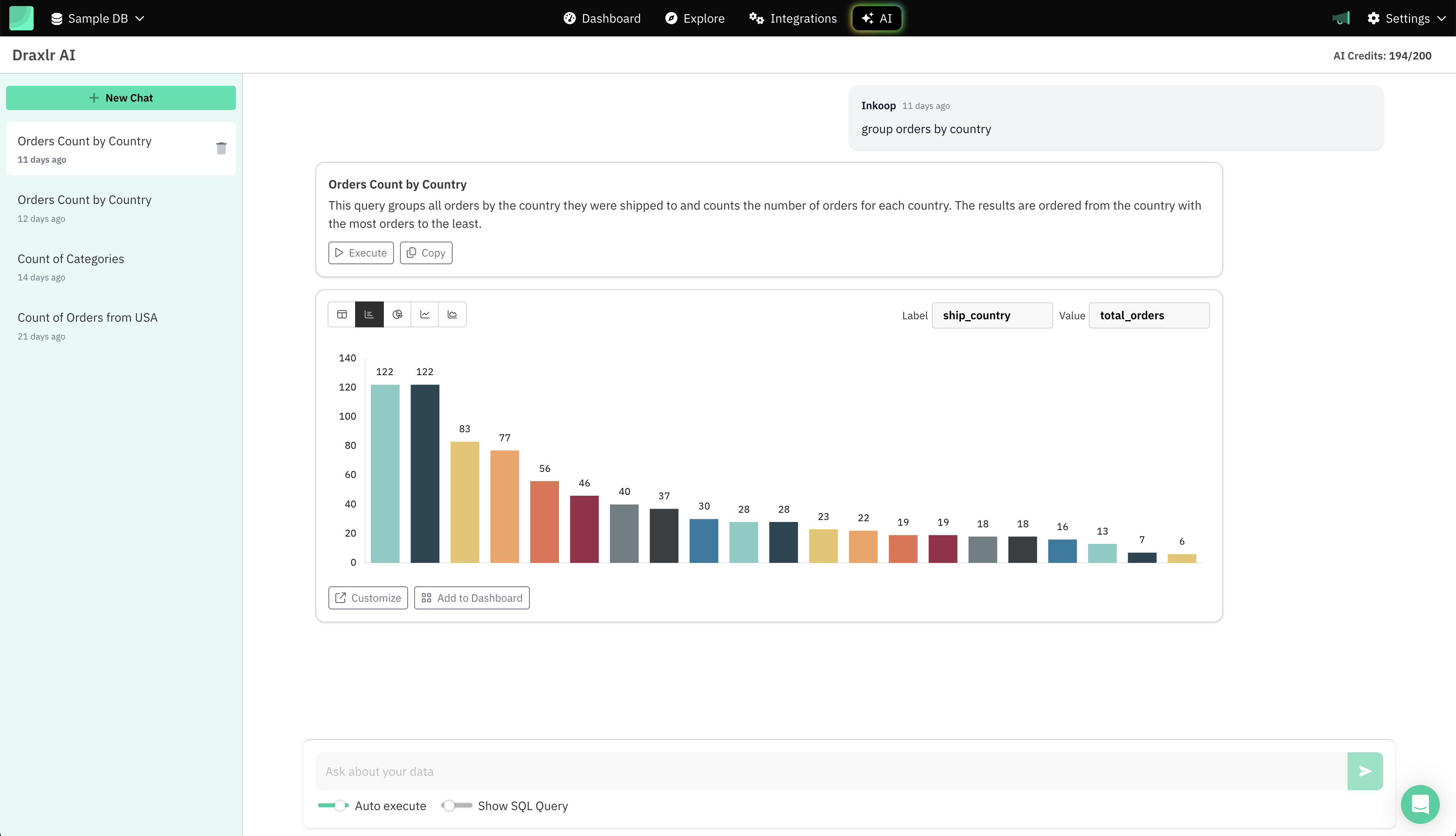Enable the Show SQL Query toggle
This screenshot has height=836, width=1456.
(457, 806)
